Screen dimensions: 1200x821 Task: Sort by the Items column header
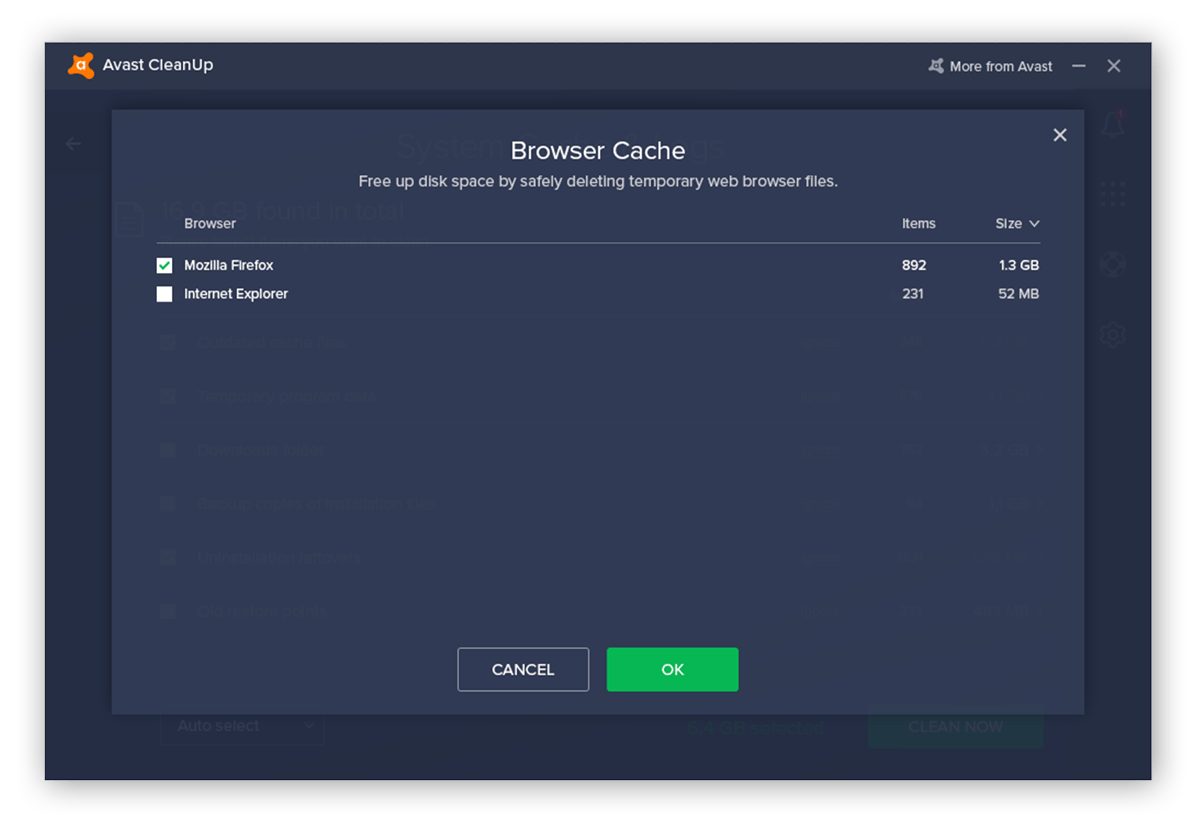tap(919, 224)
